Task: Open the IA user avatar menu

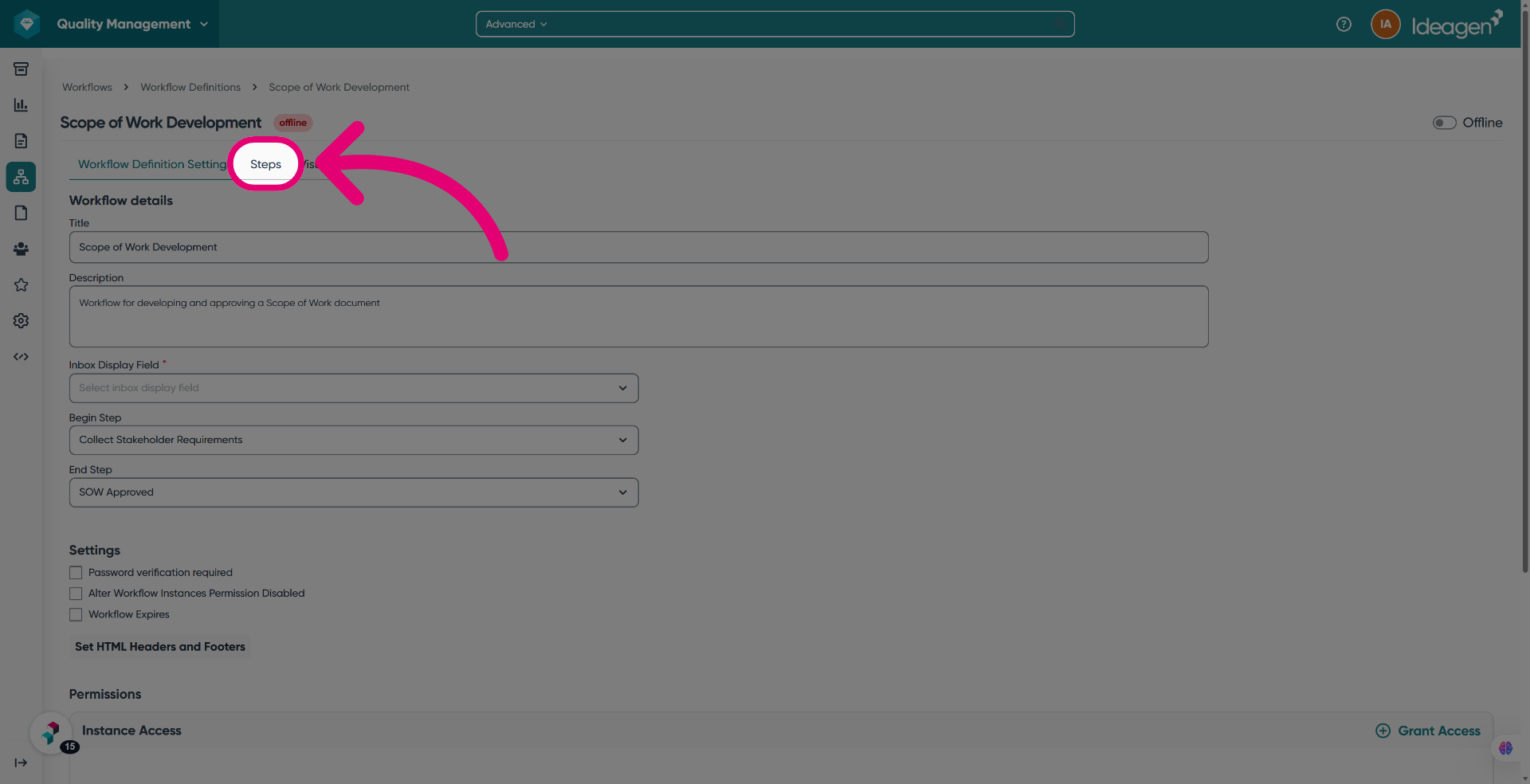Action: click(1386, 24)
